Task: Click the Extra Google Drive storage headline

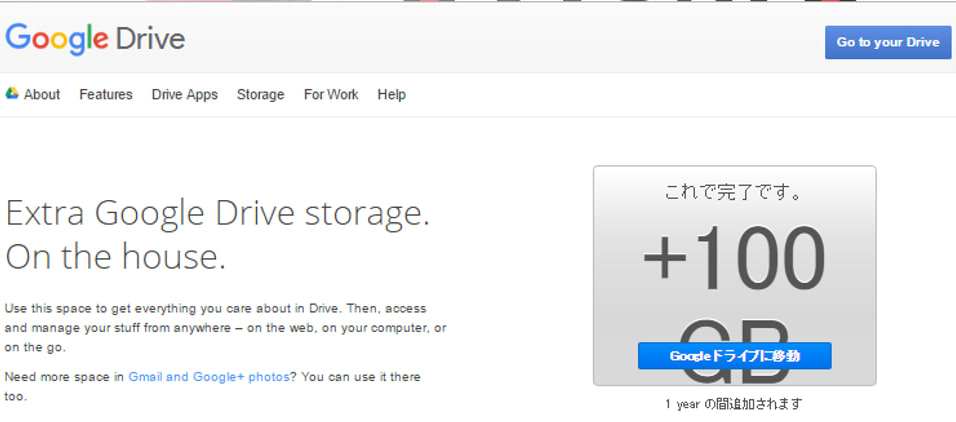Action: click(217, 214)
